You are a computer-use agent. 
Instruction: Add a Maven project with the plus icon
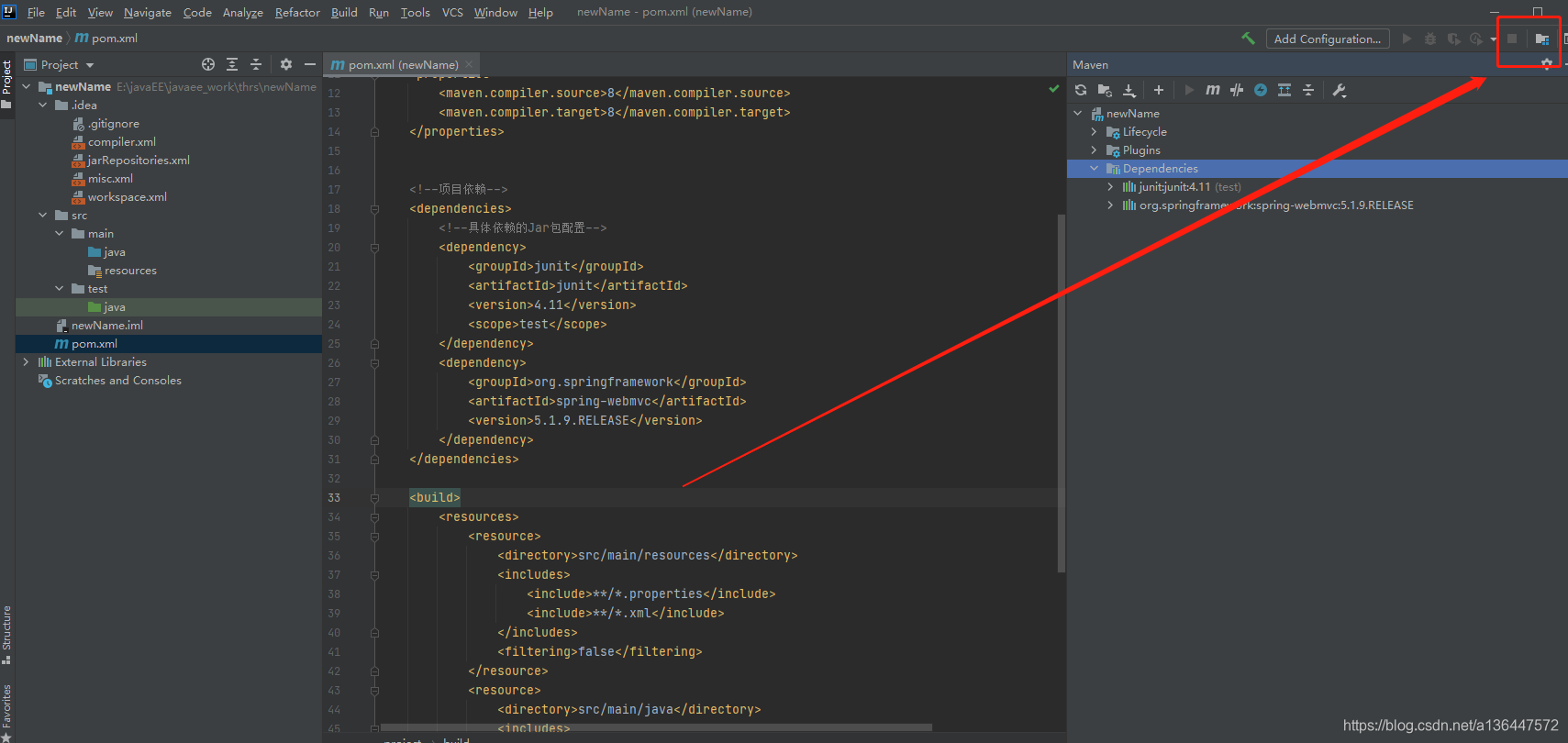point(1159,90)
